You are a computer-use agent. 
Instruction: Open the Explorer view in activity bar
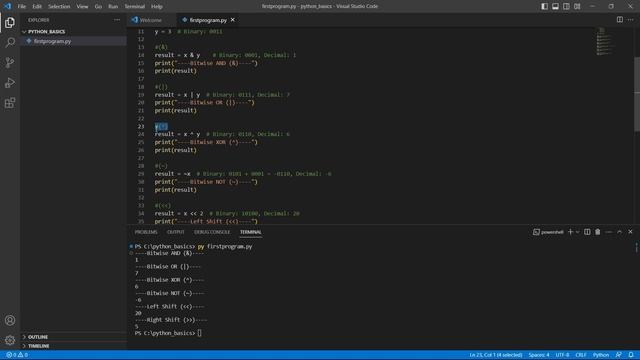(x=10, y=22)
